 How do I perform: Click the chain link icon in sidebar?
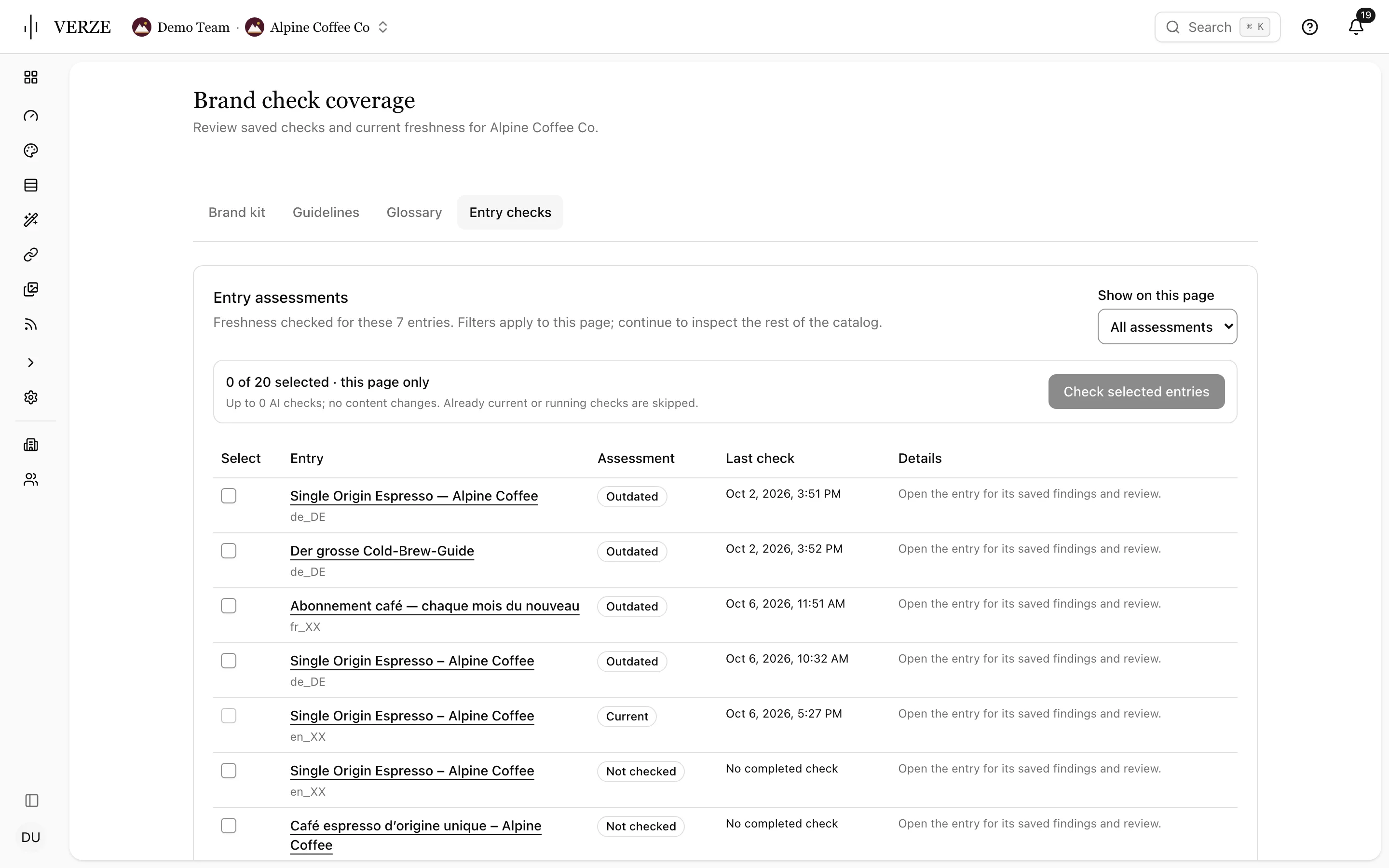point(31,254)
